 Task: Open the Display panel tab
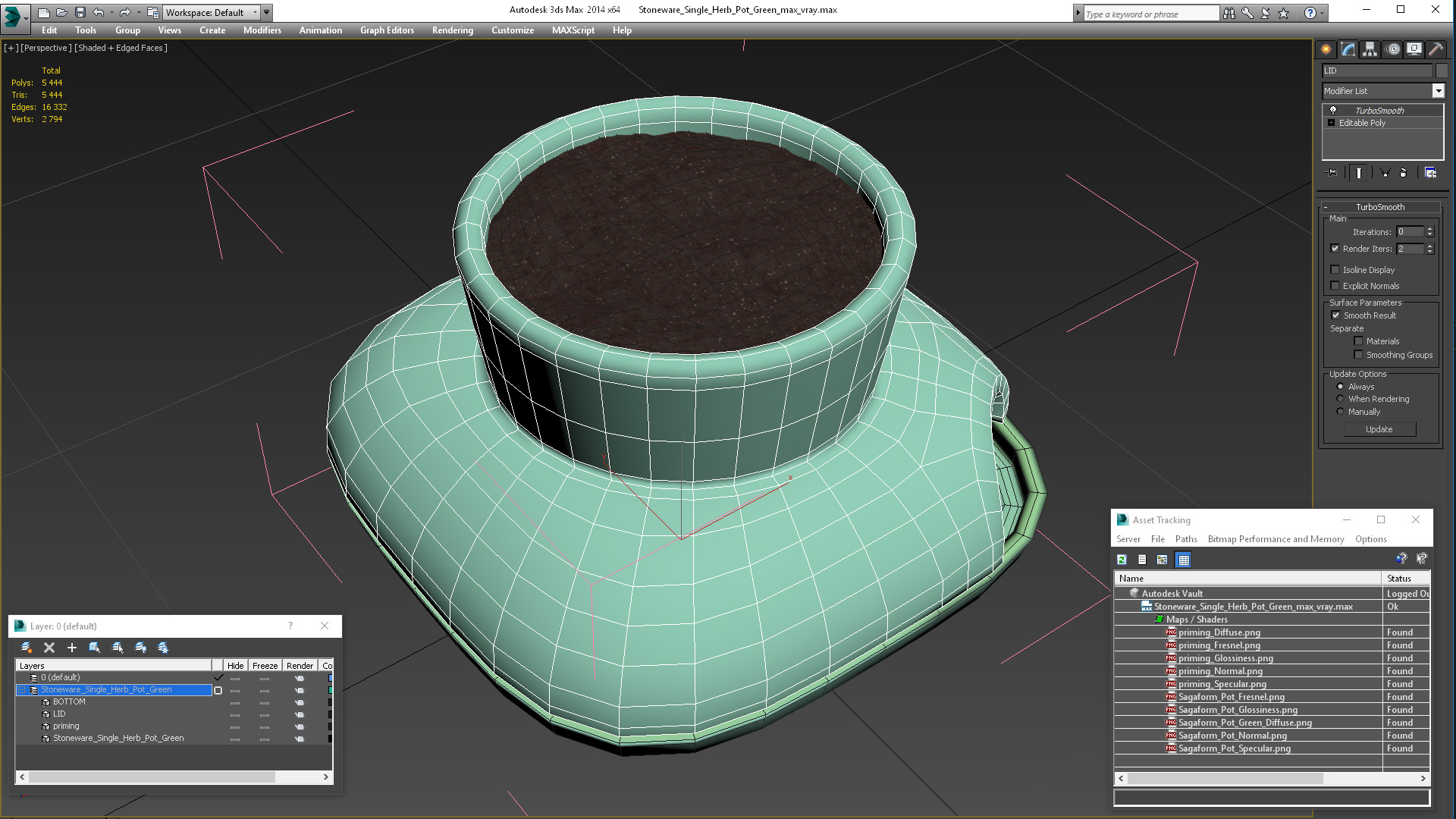[x=1414, y=49]
